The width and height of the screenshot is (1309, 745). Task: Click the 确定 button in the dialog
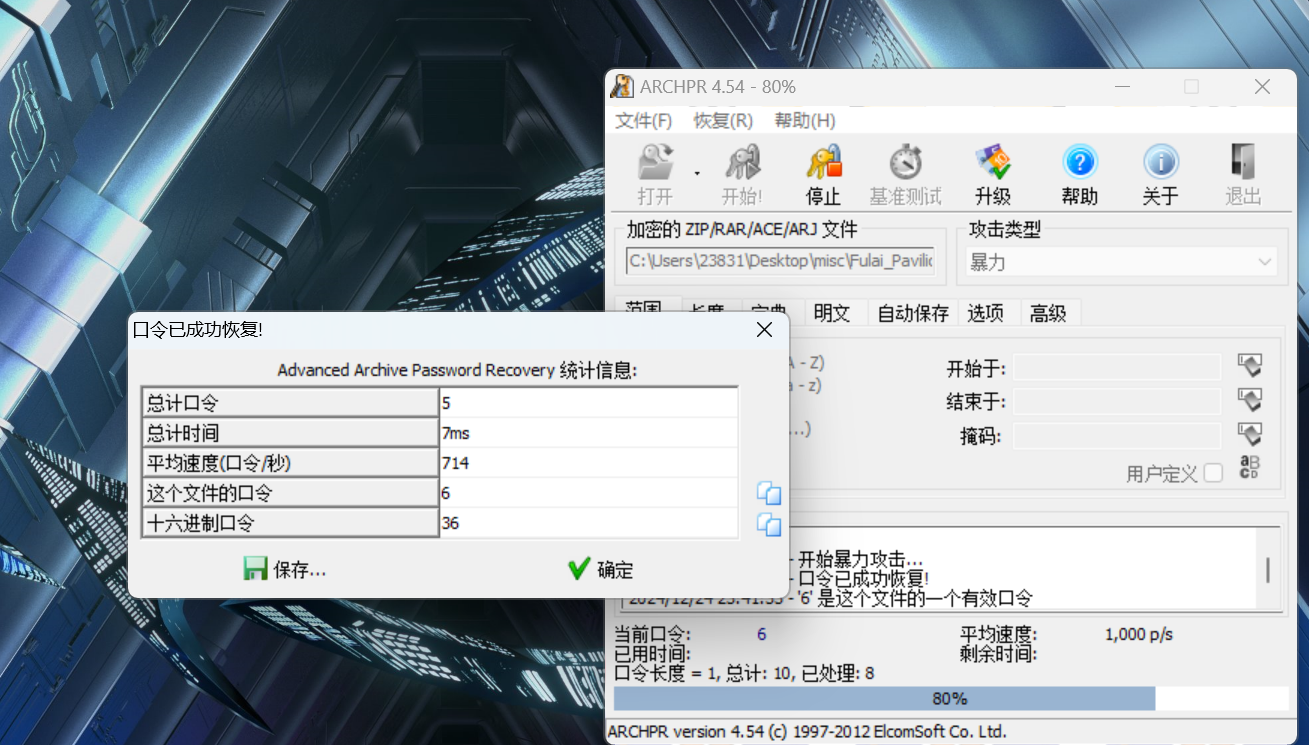[601, 569]
